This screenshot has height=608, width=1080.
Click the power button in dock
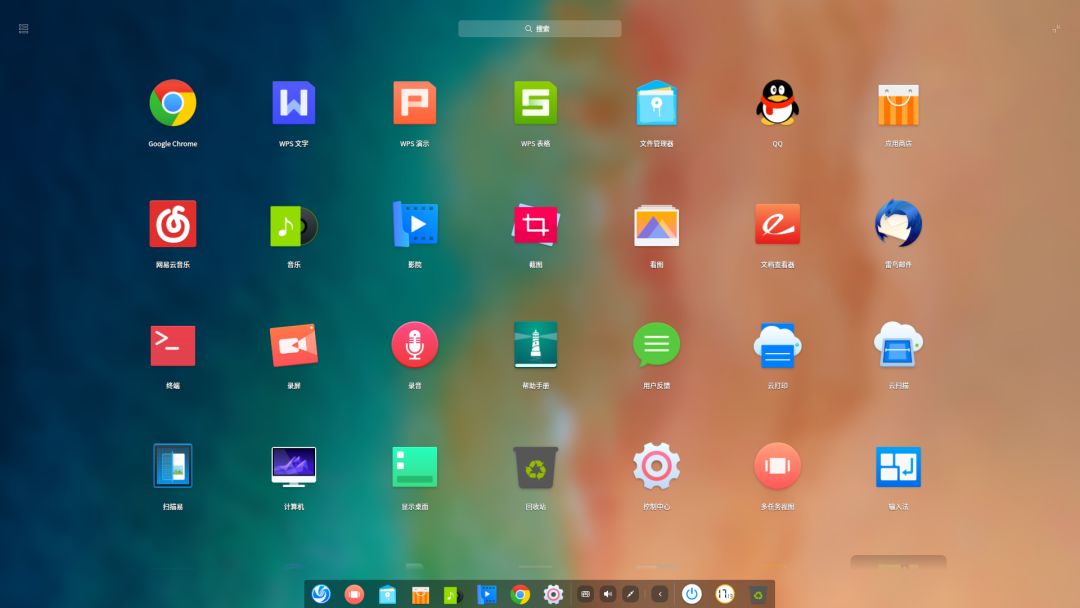pos(692,594)
